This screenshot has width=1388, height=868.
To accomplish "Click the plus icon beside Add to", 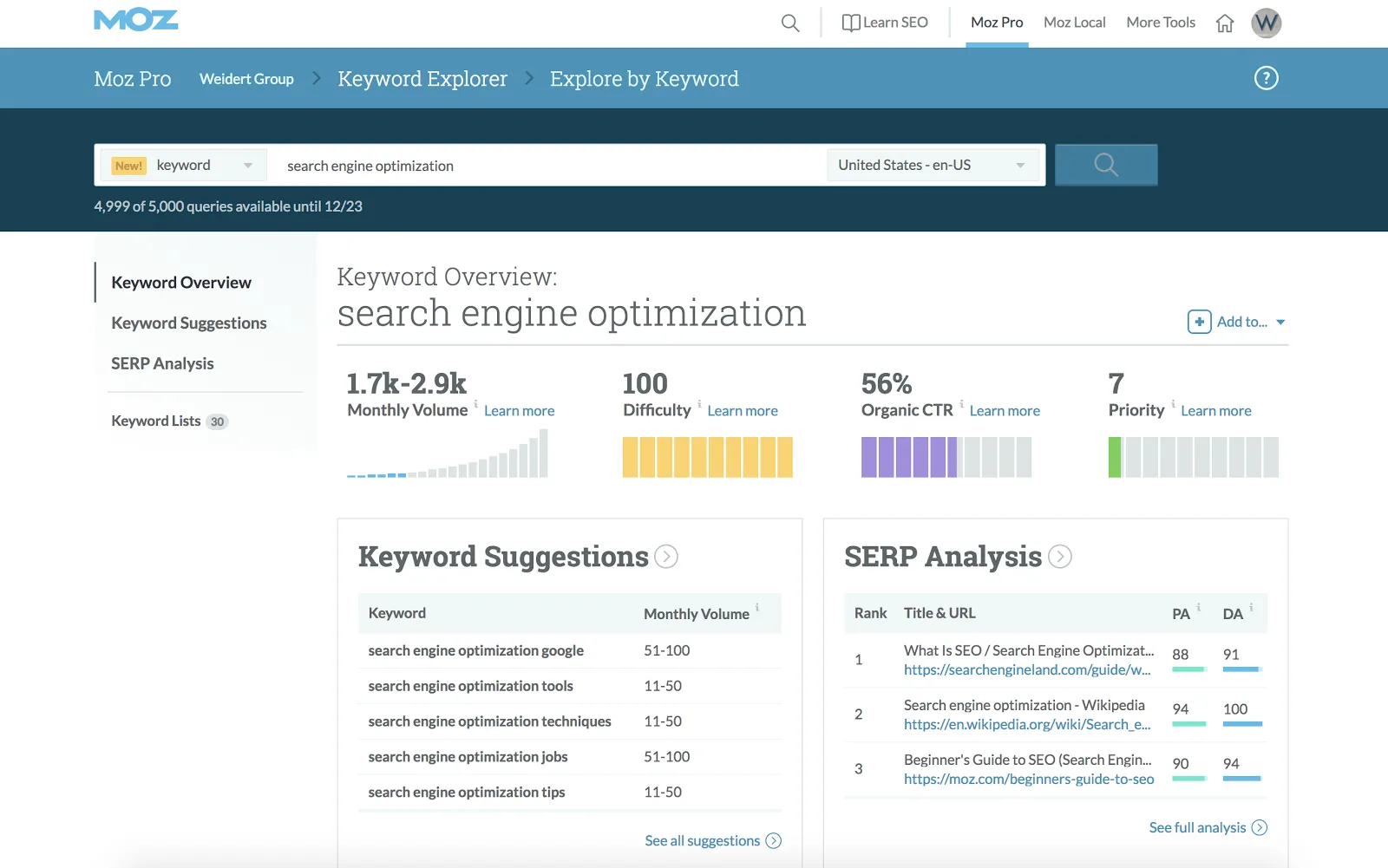I will pyautogui.click(x=1199, y=322).
